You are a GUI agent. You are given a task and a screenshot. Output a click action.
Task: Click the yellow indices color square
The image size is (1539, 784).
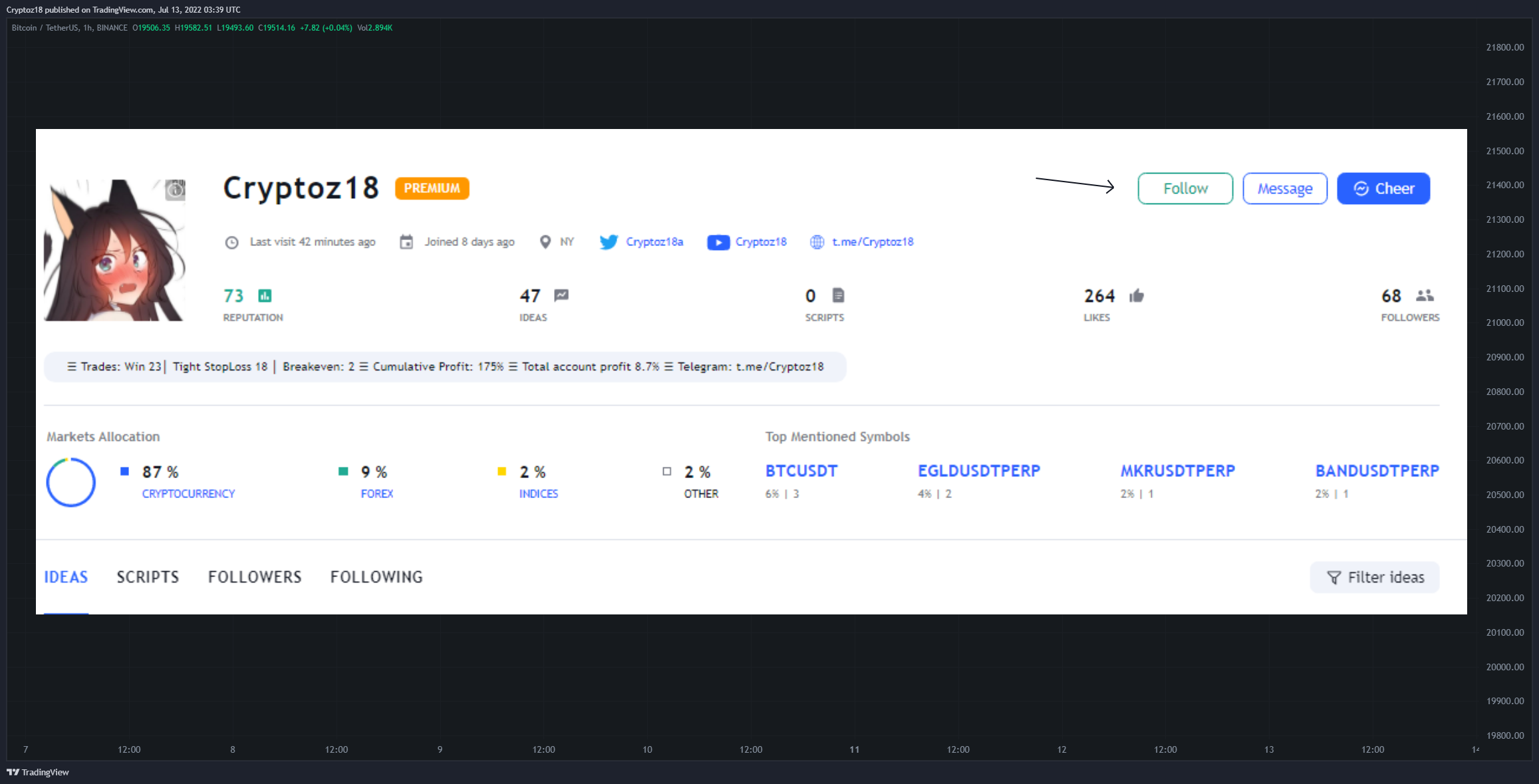coord(502,471)
